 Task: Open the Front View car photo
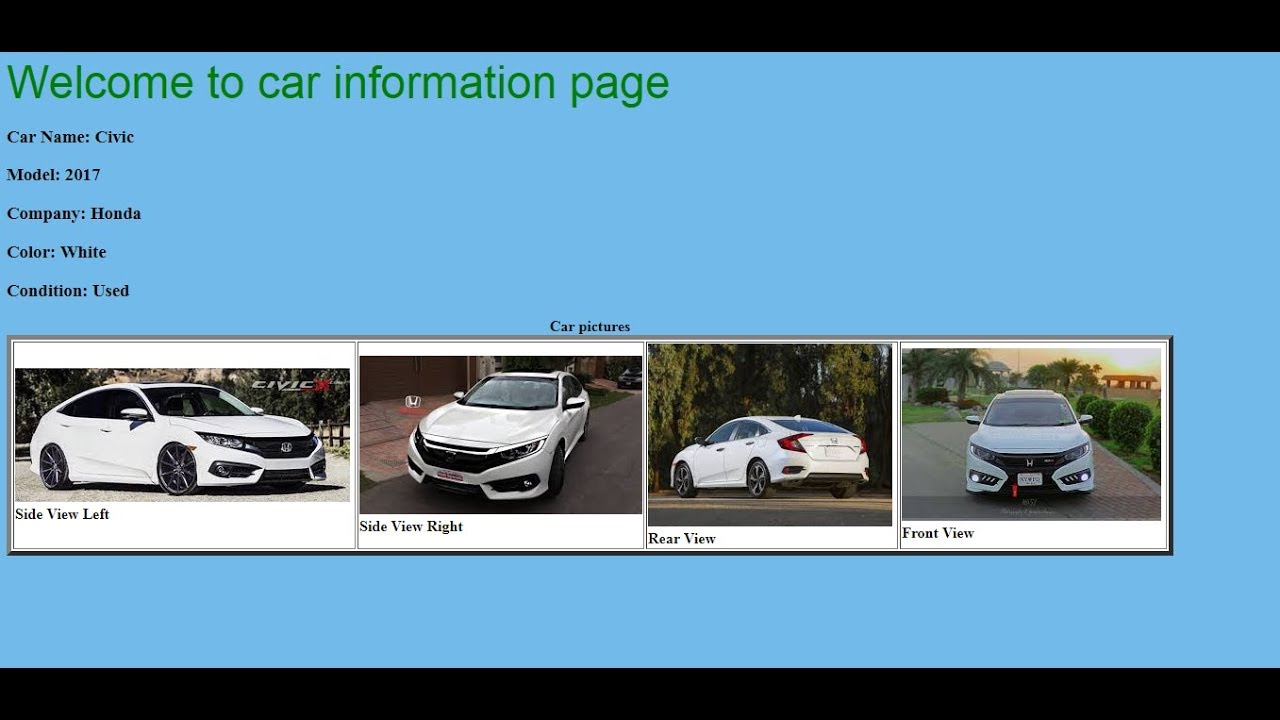click(1031, 434)
